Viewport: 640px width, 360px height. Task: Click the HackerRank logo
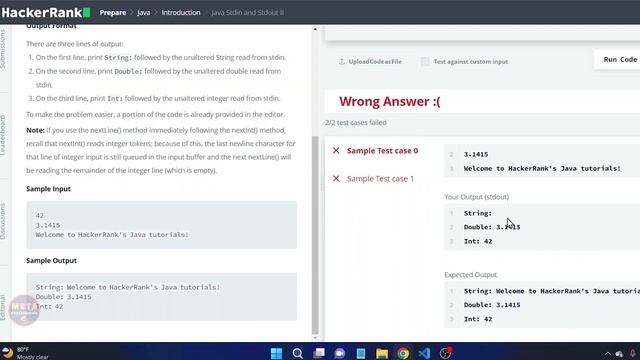click(x=46, y=13)
